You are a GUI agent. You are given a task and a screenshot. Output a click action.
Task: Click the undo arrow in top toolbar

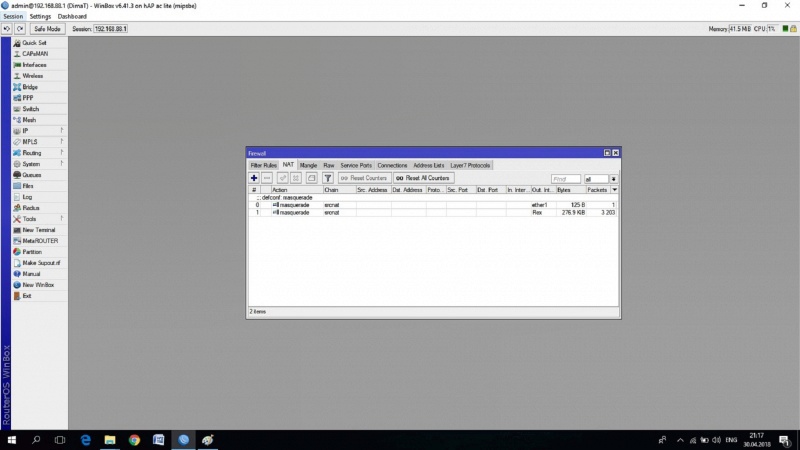(x=7, y=29)
